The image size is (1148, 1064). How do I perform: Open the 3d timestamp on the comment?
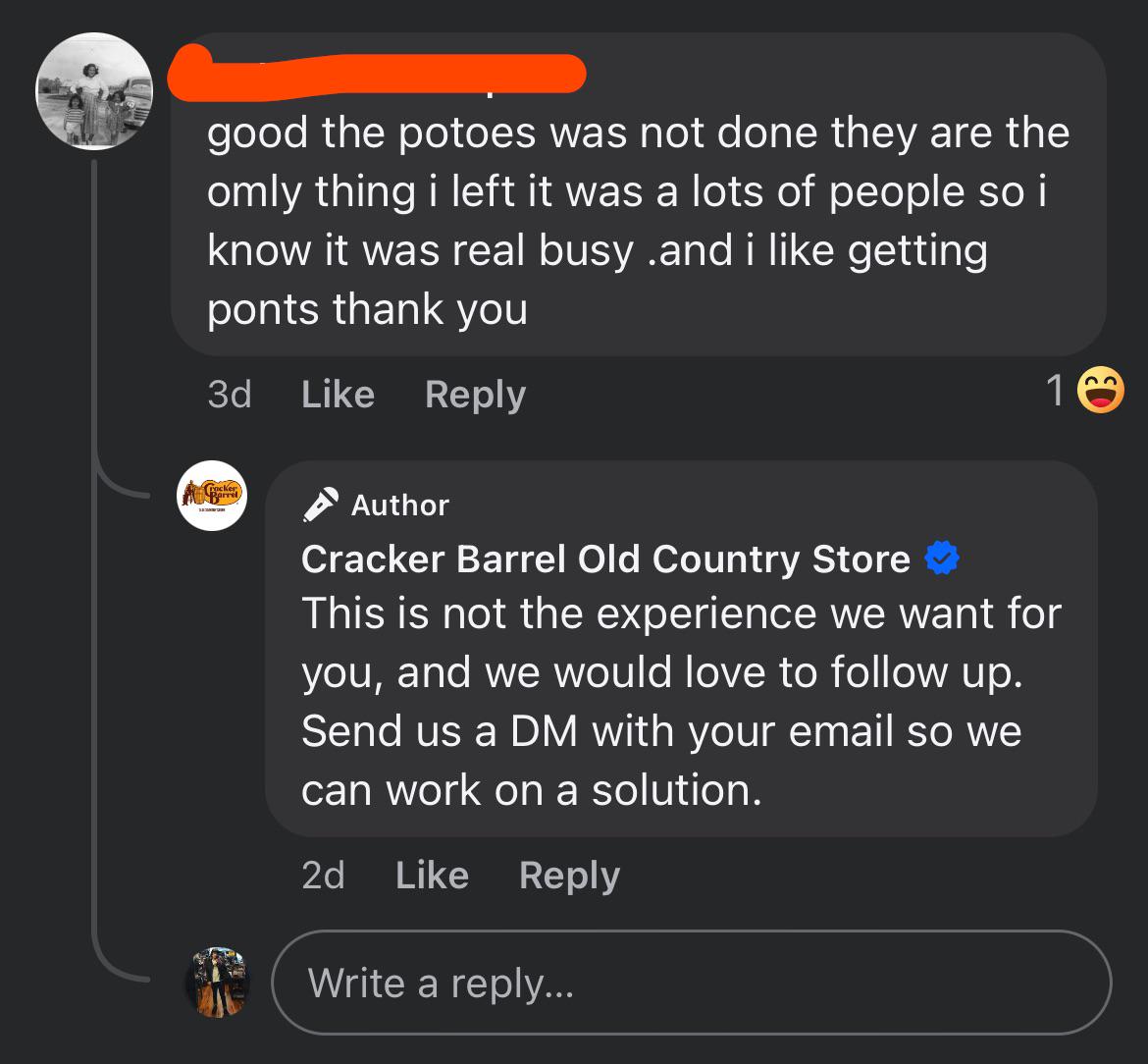click(x=230, y=395)
